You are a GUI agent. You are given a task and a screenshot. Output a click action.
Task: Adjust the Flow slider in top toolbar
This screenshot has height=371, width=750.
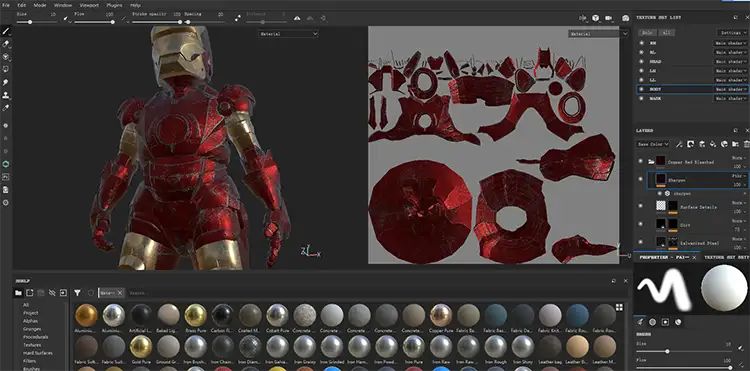95,22
